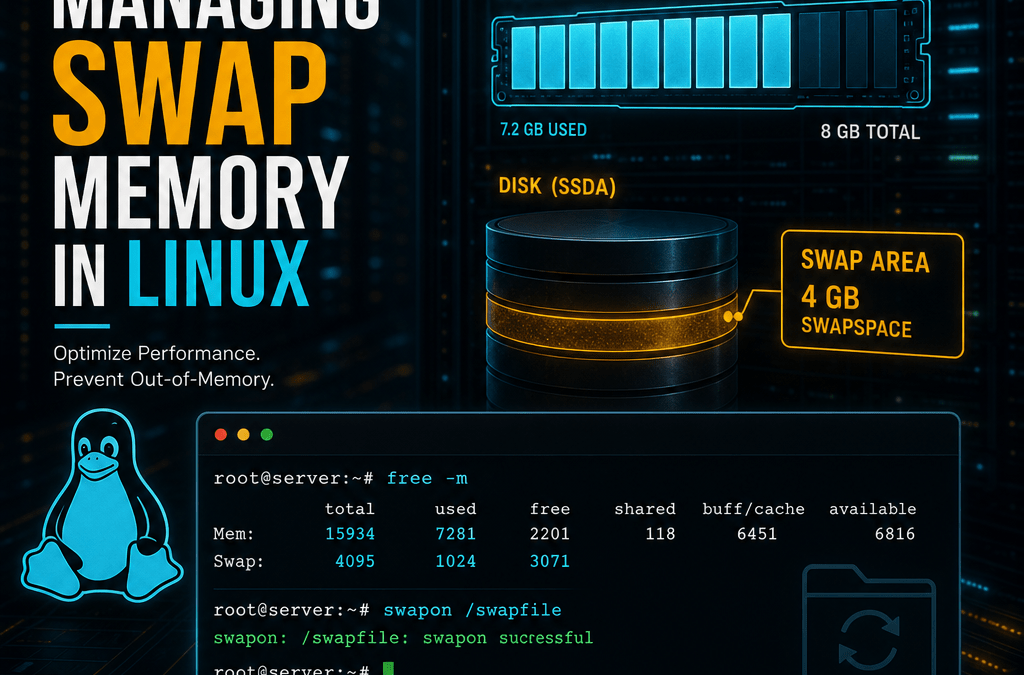Click the "total" column header in terminal
Image resolution: width=1024 pixels, height=675 pixels.
(349, 509)
